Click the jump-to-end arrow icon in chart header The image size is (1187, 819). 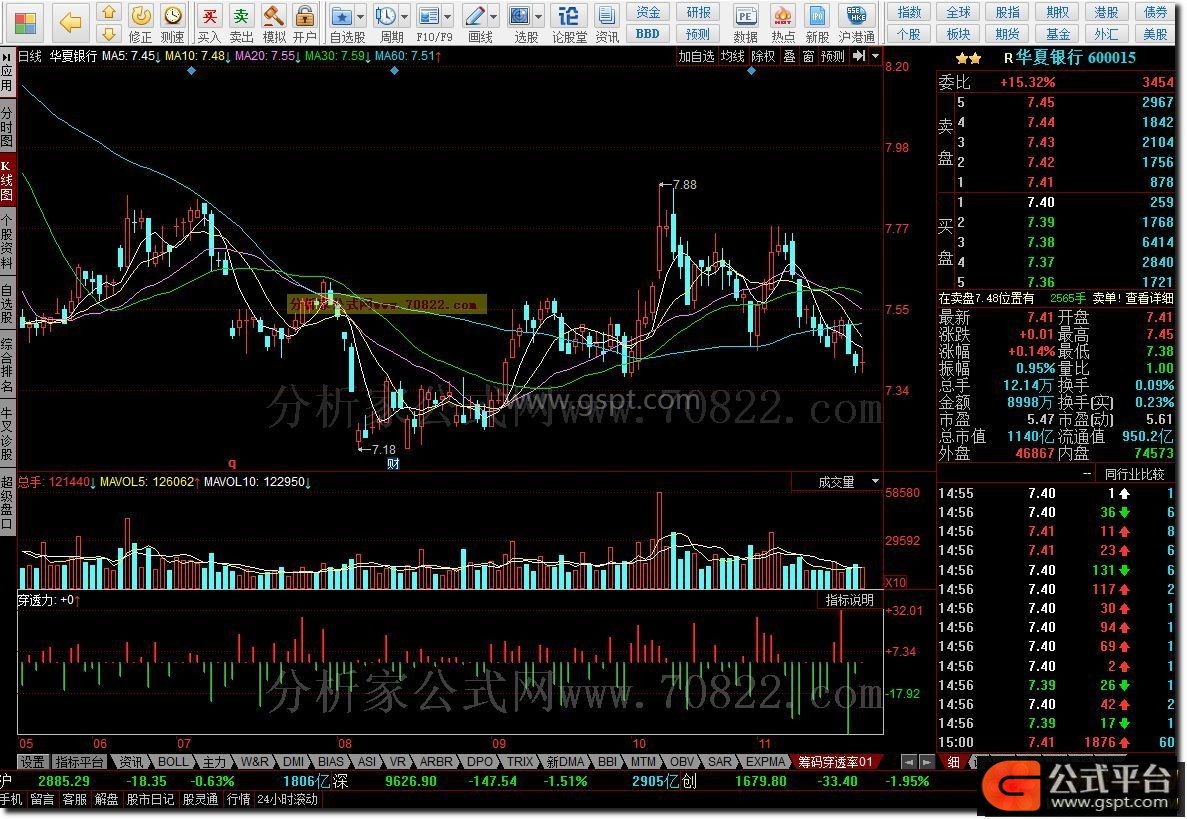pyautogui.click(x=858, y=56)
